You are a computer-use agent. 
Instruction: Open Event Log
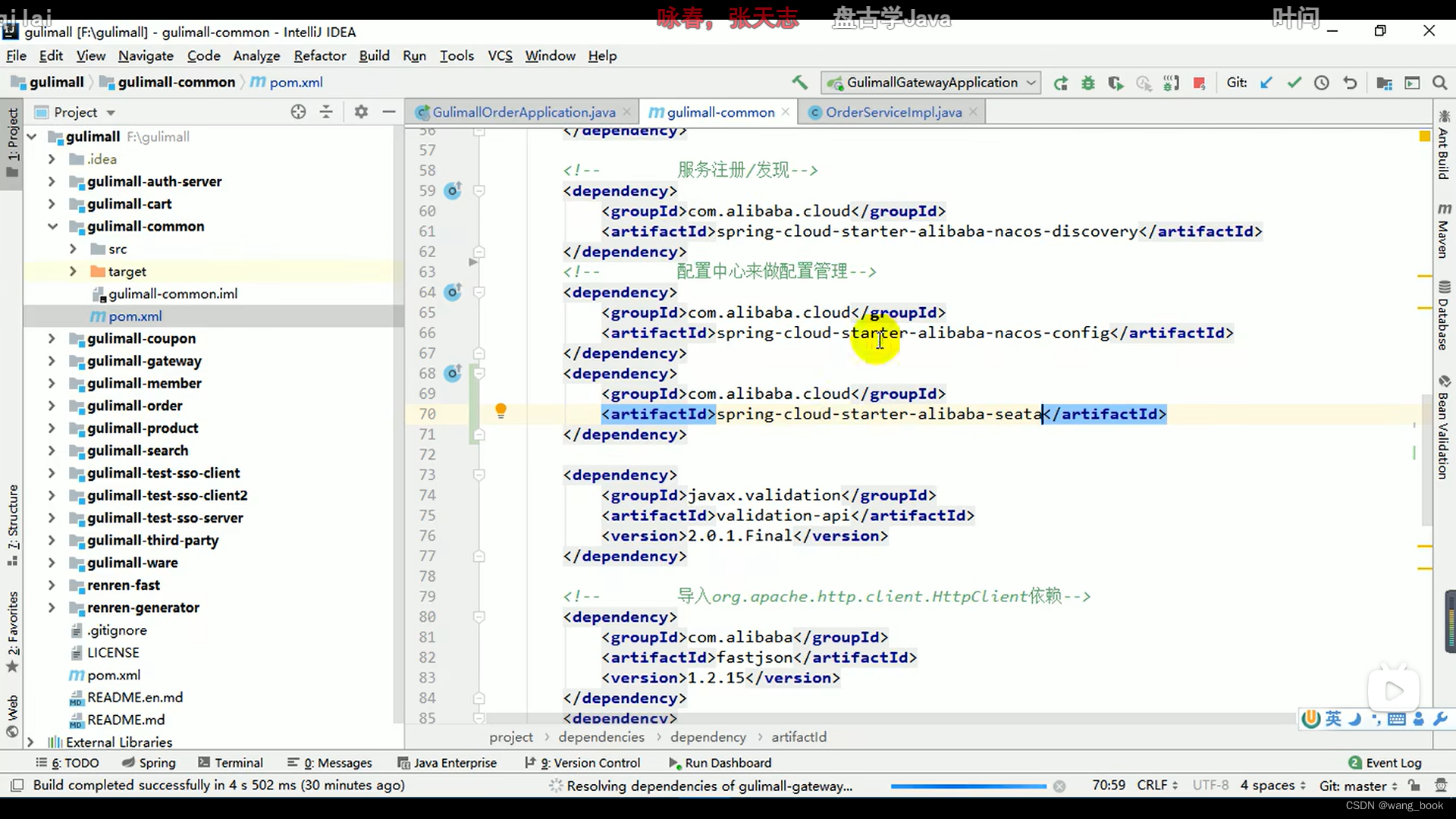click(1385, 763)
